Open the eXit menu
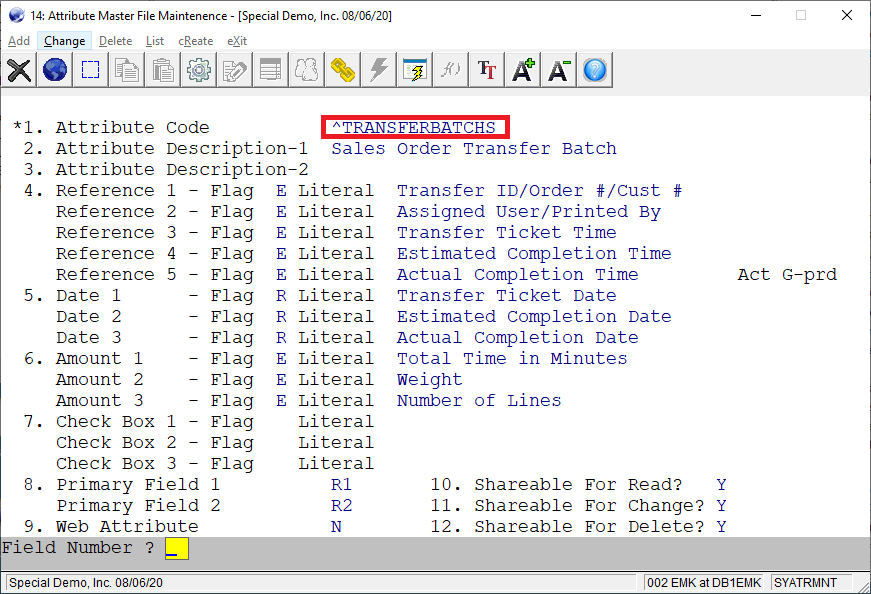 237,41
